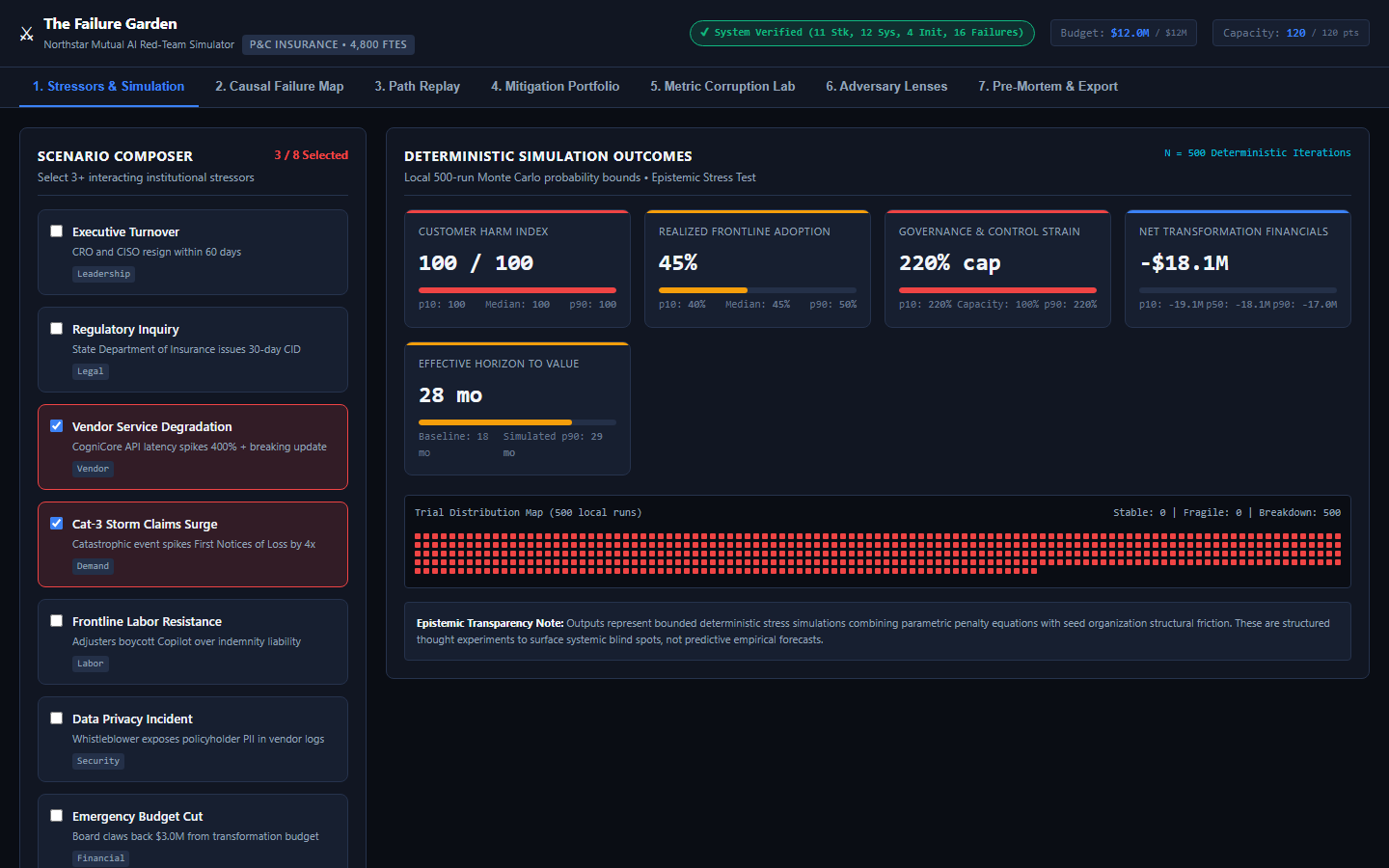Click the Net Transformation Financials card title

tap(1234, 231)
